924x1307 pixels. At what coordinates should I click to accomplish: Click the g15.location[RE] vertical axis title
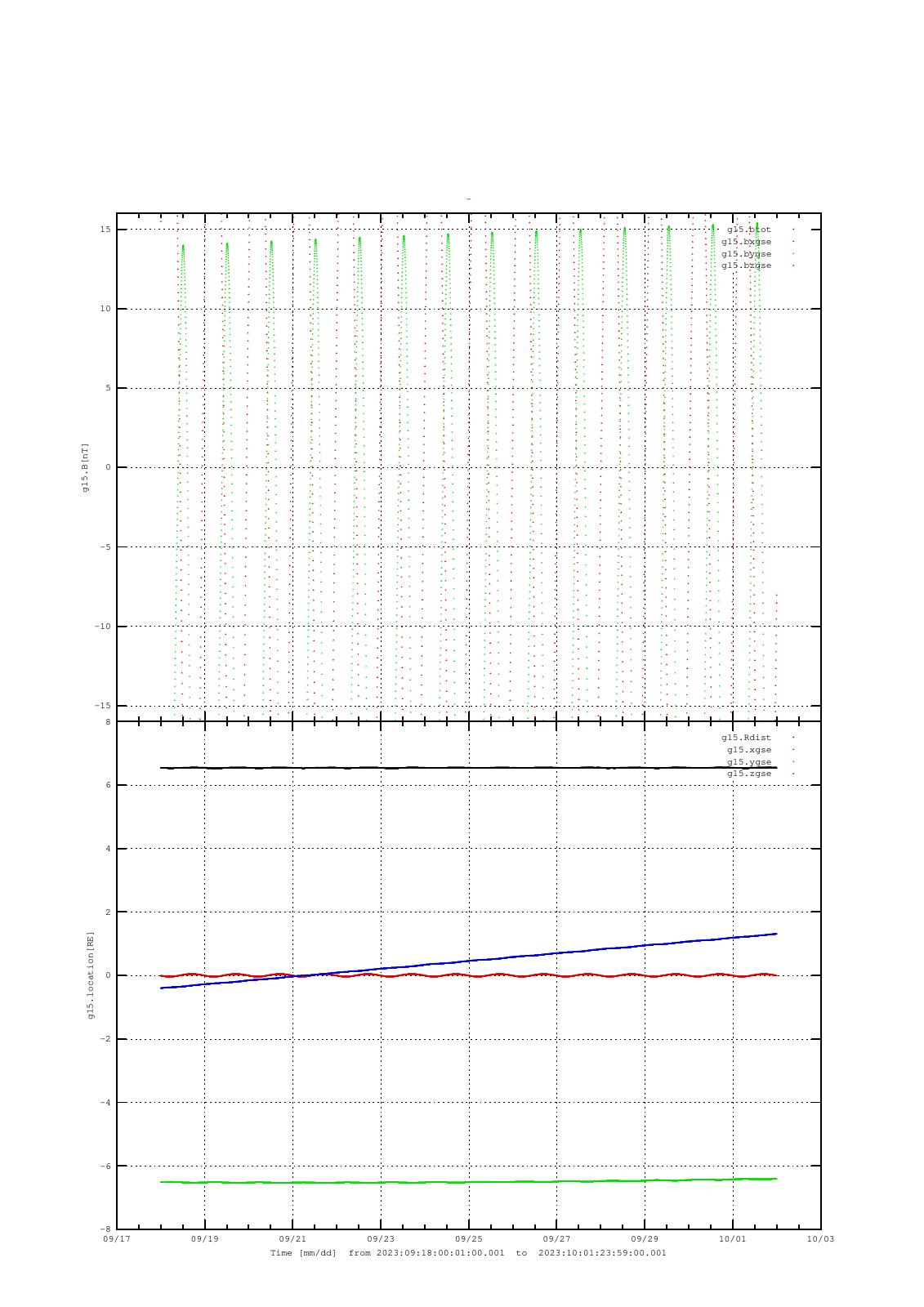point(91,975)
